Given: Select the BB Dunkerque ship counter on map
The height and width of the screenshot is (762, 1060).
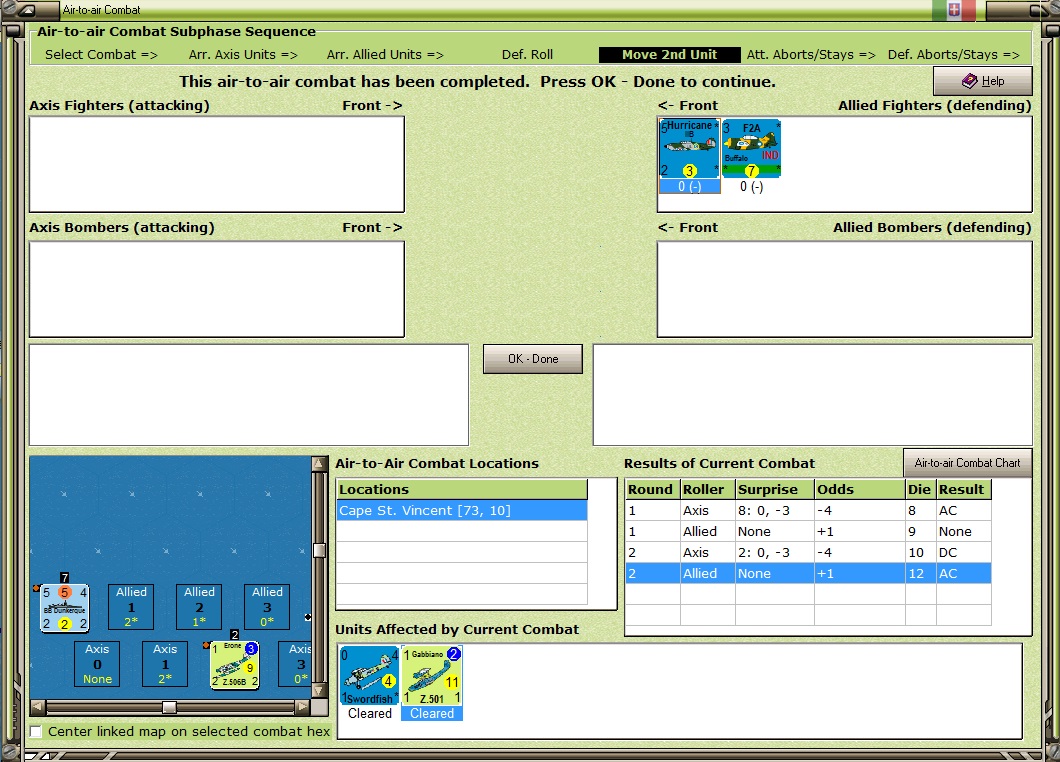Looking at the screenshot, I should pyautogui.click(x=65, y=608).
